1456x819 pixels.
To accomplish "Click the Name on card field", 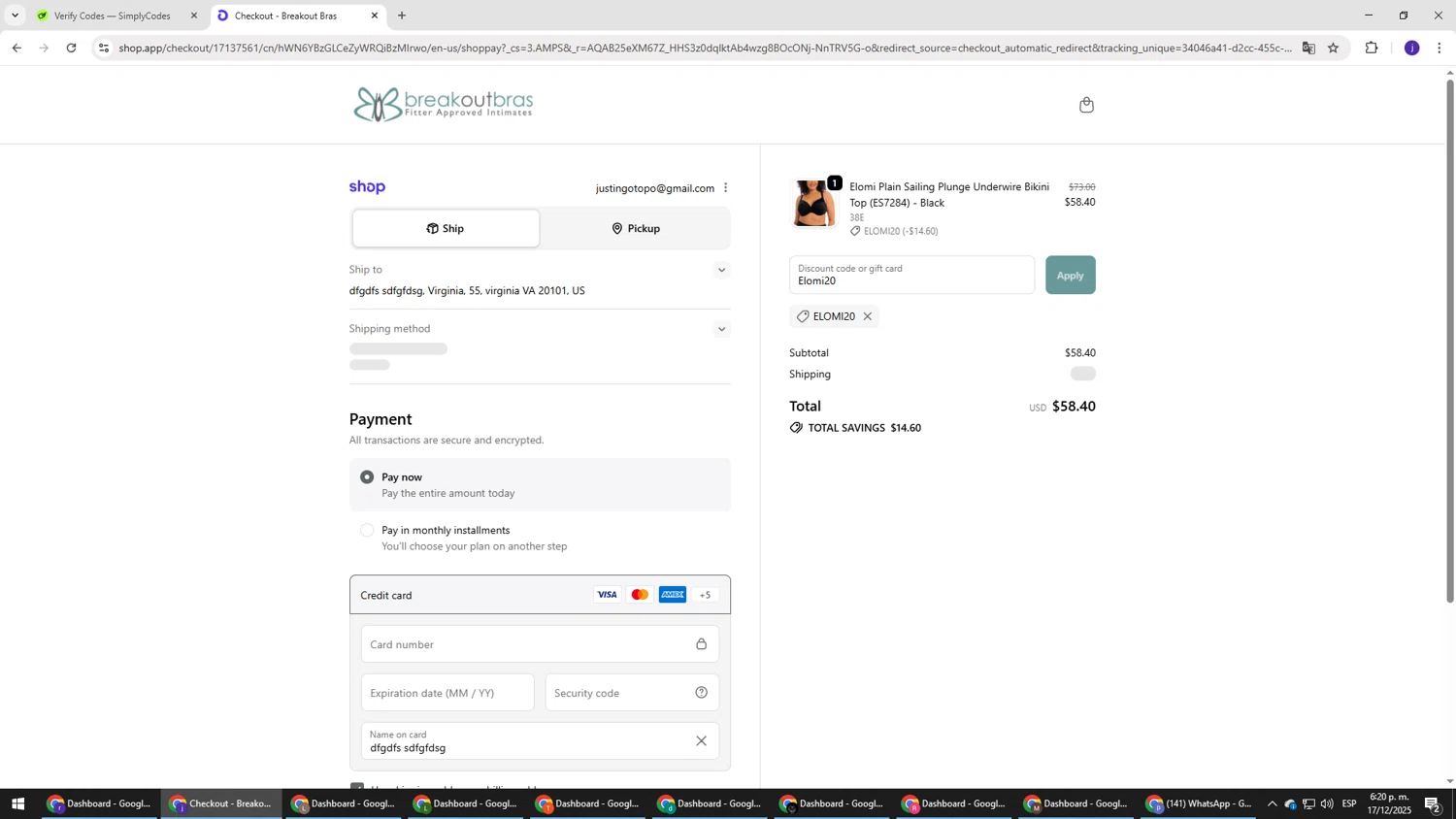I will pos(540,741).
